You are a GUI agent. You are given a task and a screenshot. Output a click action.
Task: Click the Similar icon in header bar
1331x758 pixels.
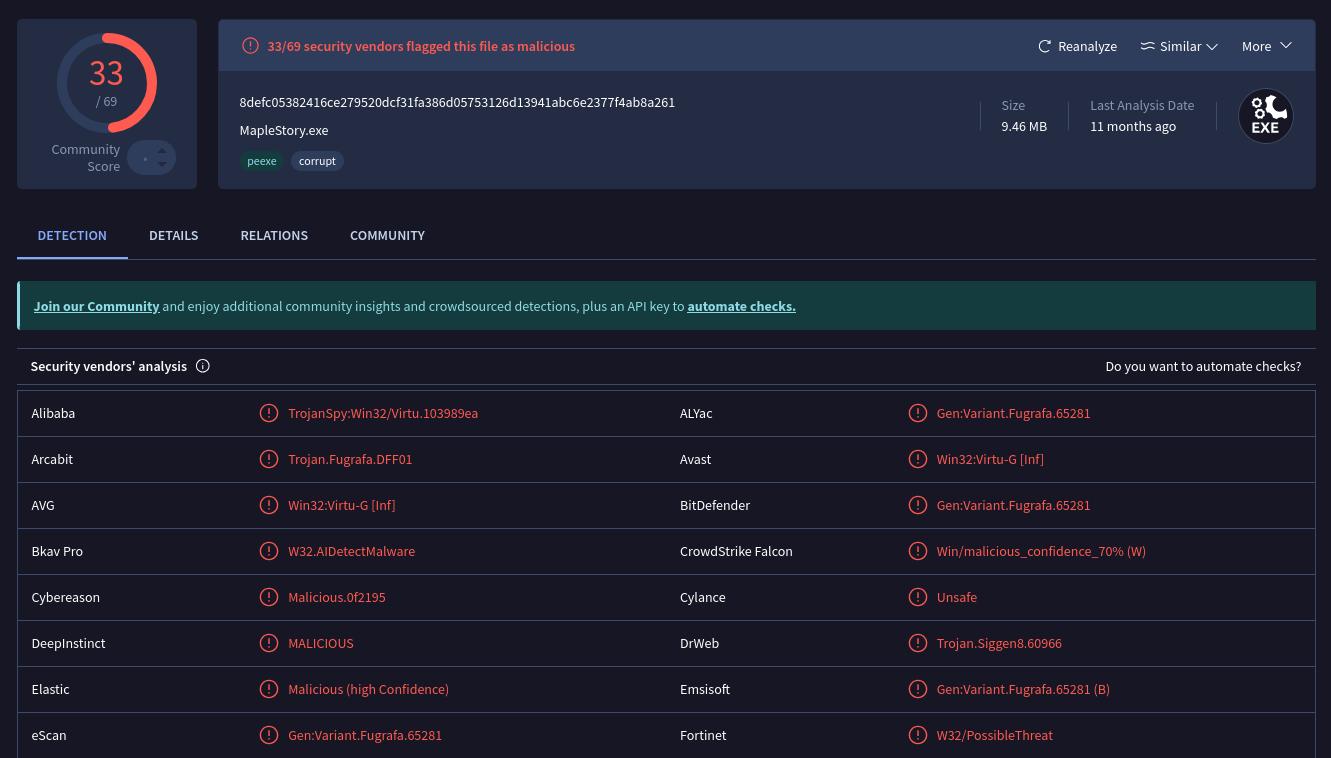pos(1148,47)
